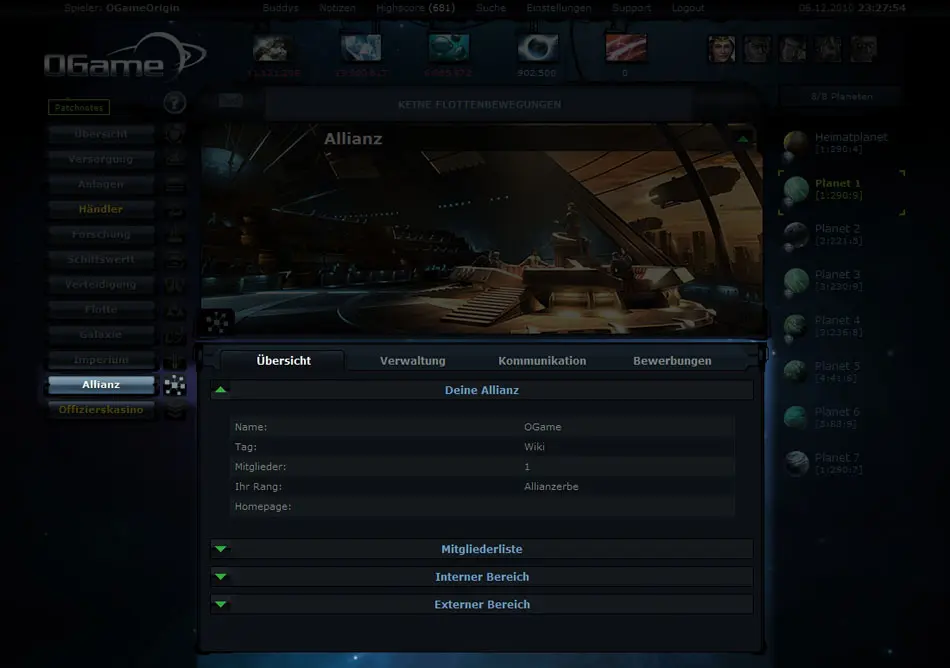Viewport: 950px width, 668px height.
Task: Click the icon beside Imperium menu entry
Action: click(x=174, y=360)
